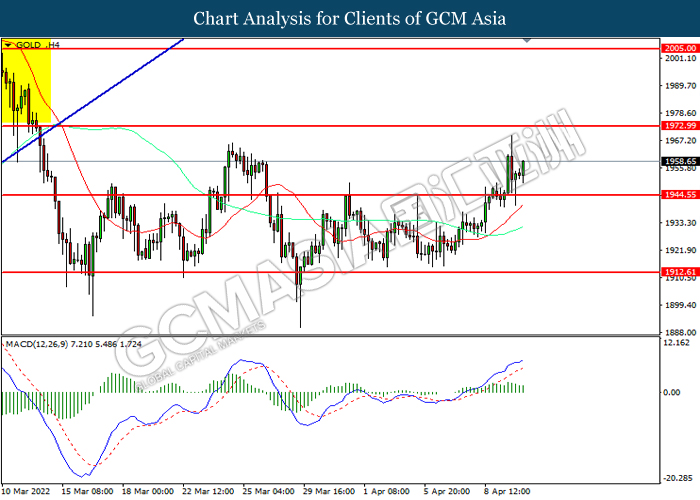
Task: Click the 1972.99 red price label
Action: 680,126
